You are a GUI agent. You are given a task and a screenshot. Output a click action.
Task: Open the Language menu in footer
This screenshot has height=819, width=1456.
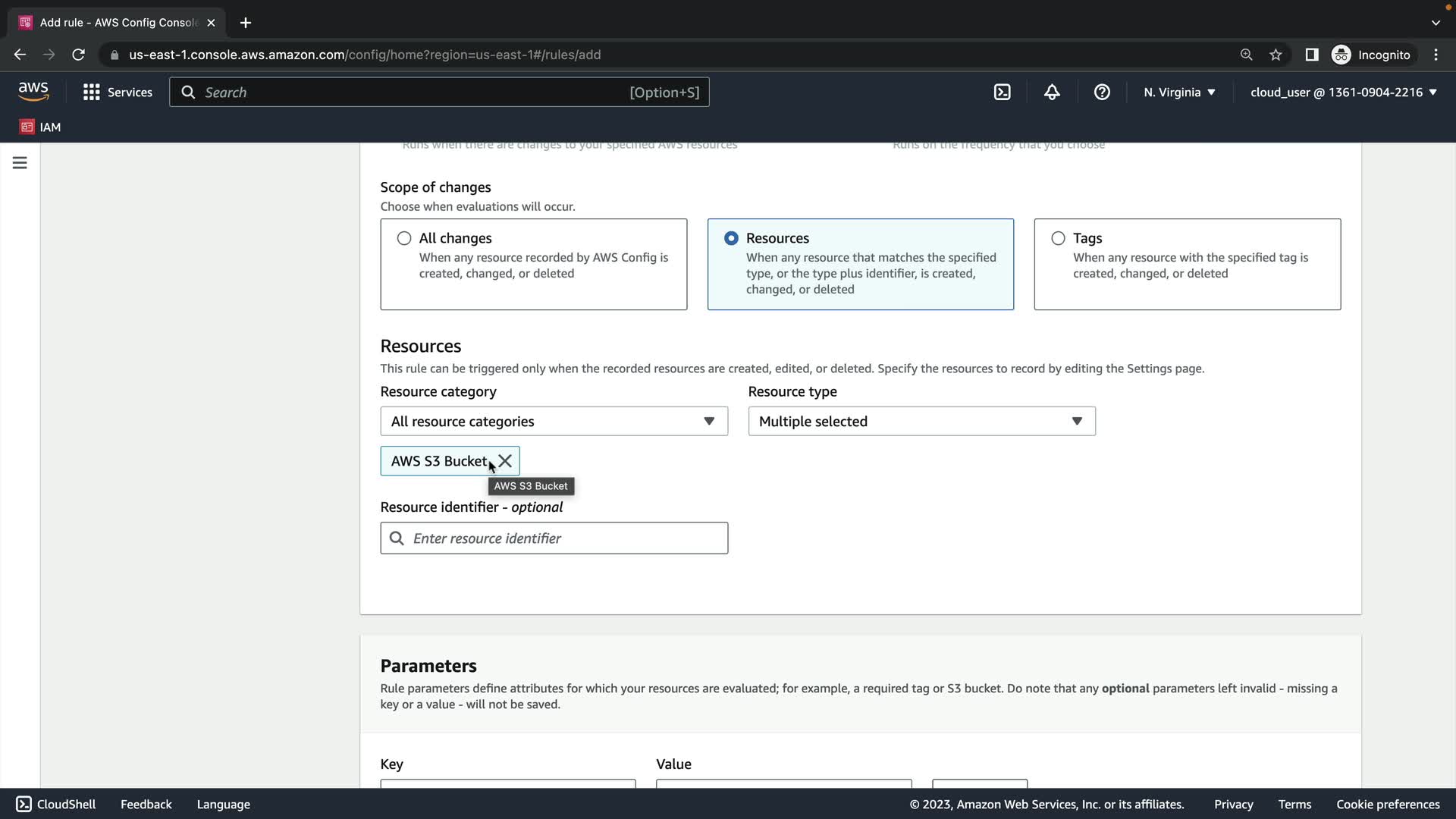pyautogui.click(x=223, y=804)
